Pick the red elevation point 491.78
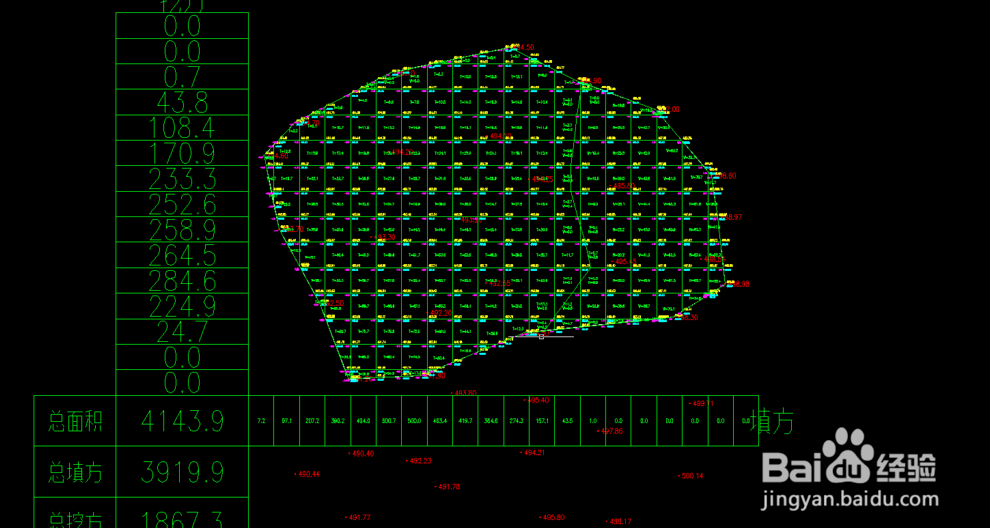This screenshot has height=528, width=990. [x=447, y=487]
